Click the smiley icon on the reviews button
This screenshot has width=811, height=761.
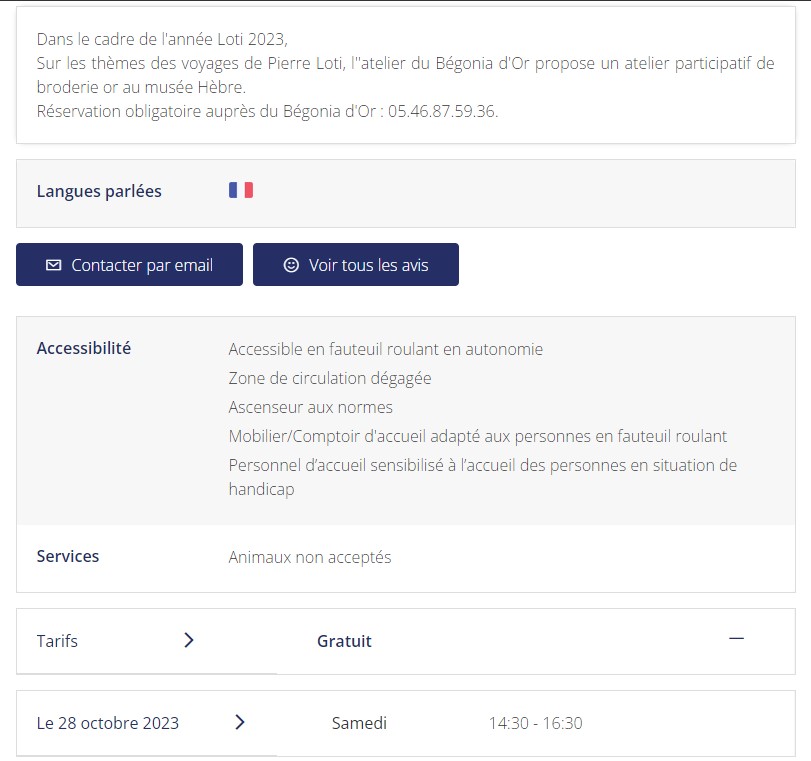291,265
